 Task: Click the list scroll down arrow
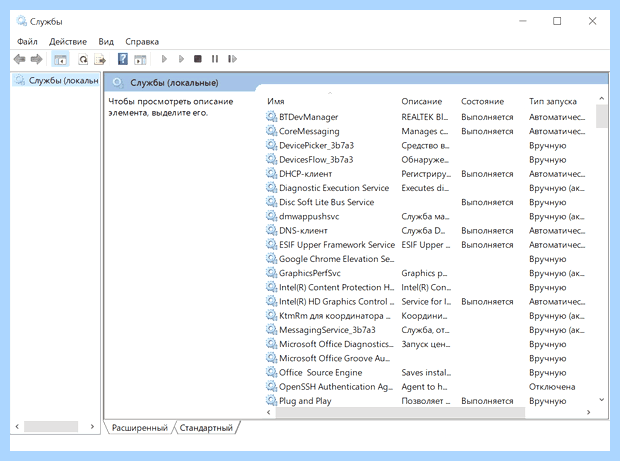(x=601, y=400)
